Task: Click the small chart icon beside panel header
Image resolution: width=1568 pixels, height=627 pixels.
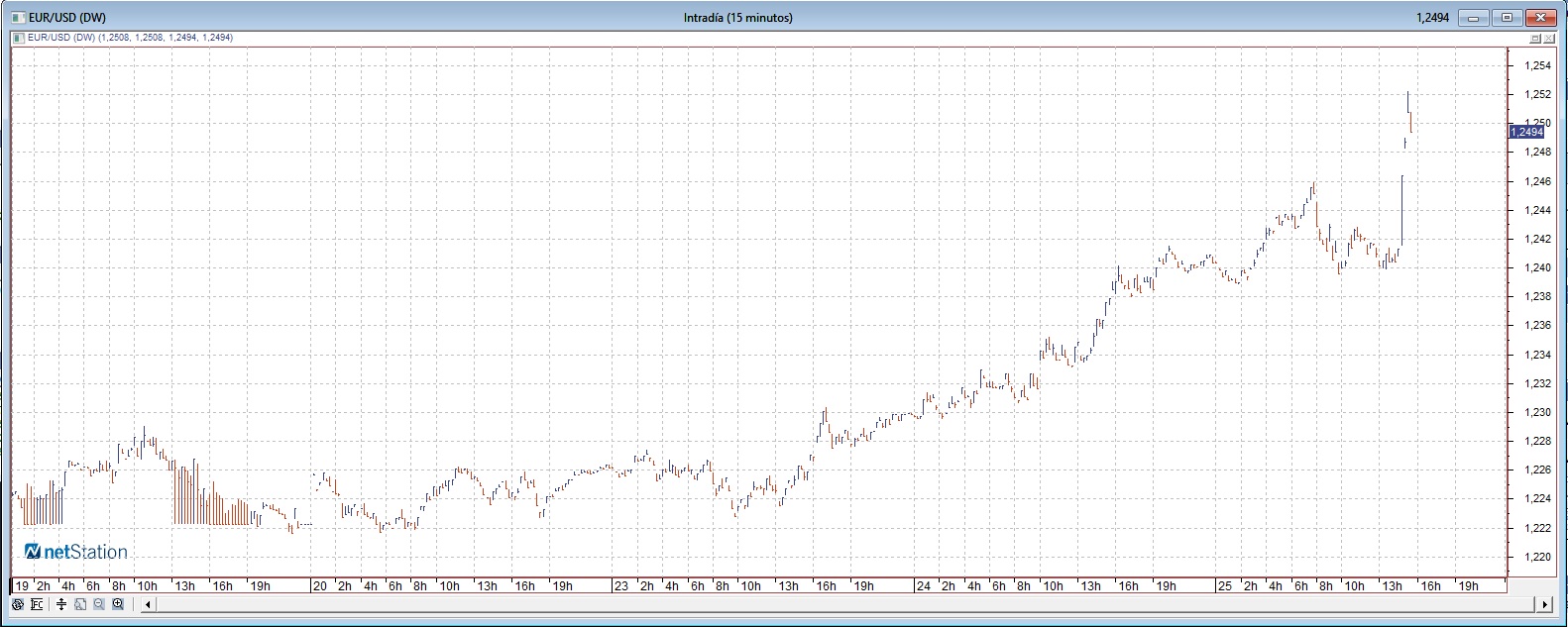Action: 17,38
